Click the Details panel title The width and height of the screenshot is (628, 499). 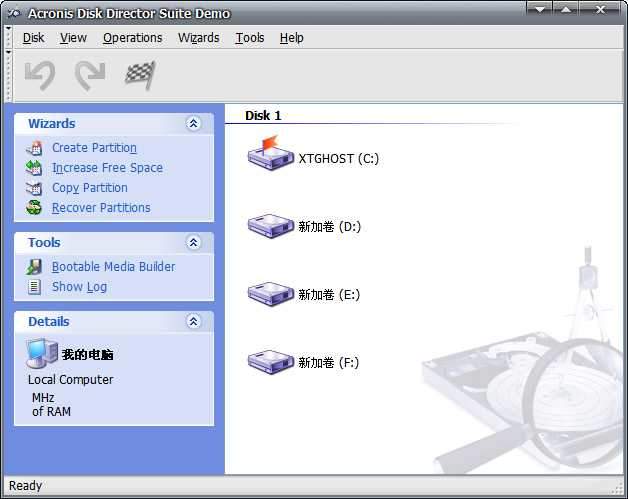(48, 321)
